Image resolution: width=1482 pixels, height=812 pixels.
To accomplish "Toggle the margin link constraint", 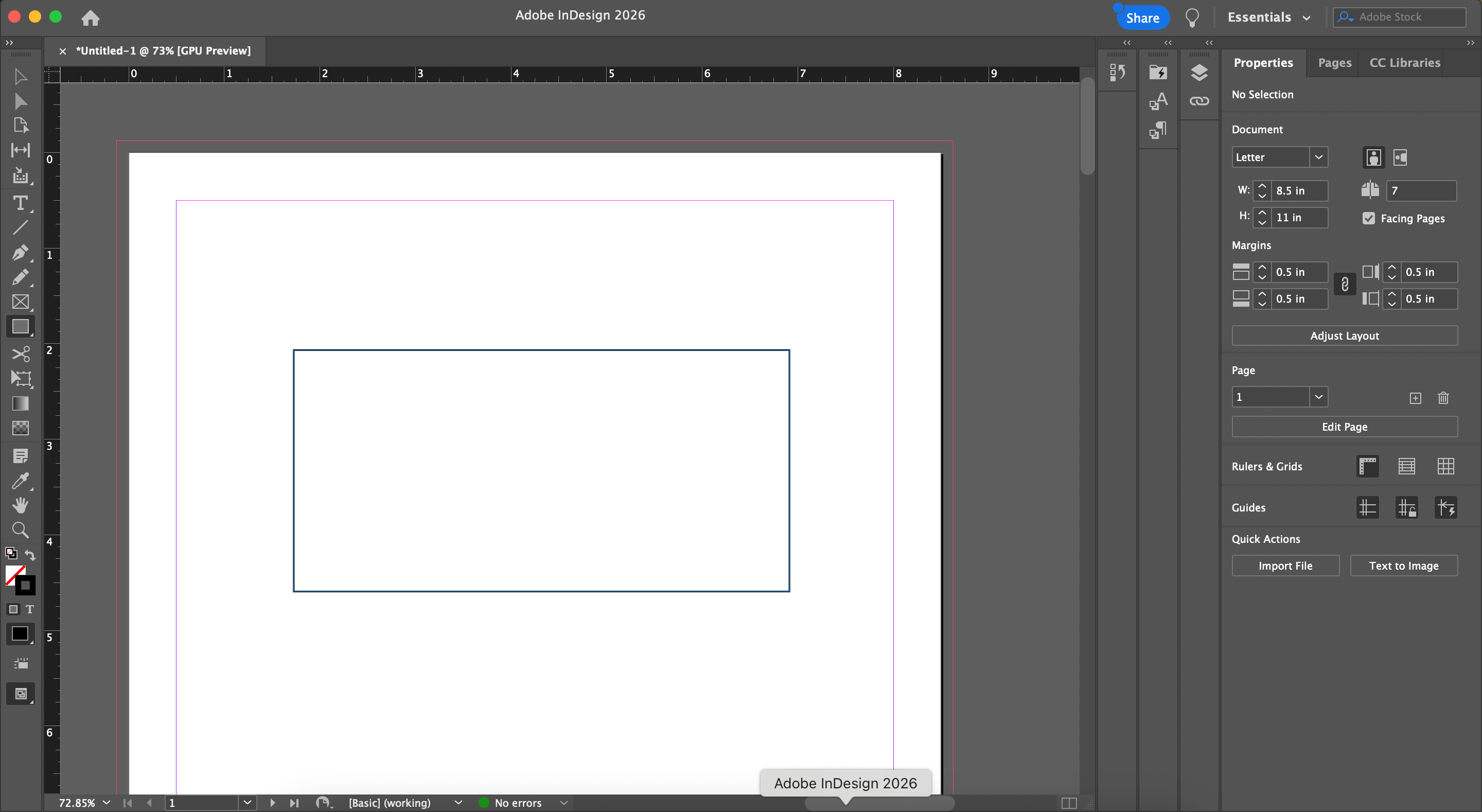I will coord(1345,284).
